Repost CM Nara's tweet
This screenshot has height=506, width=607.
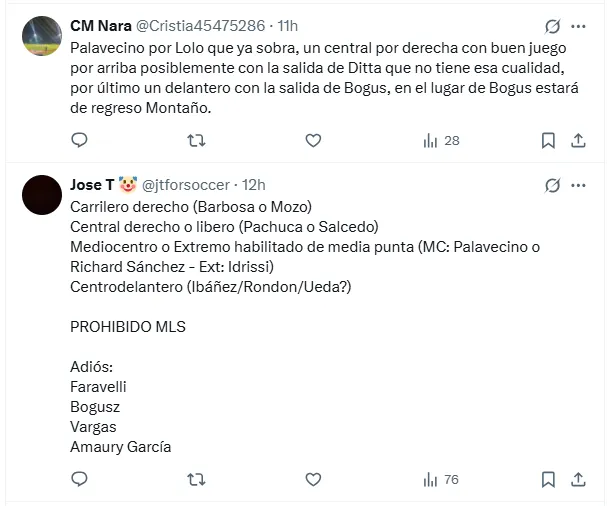[x=197, y=141]
